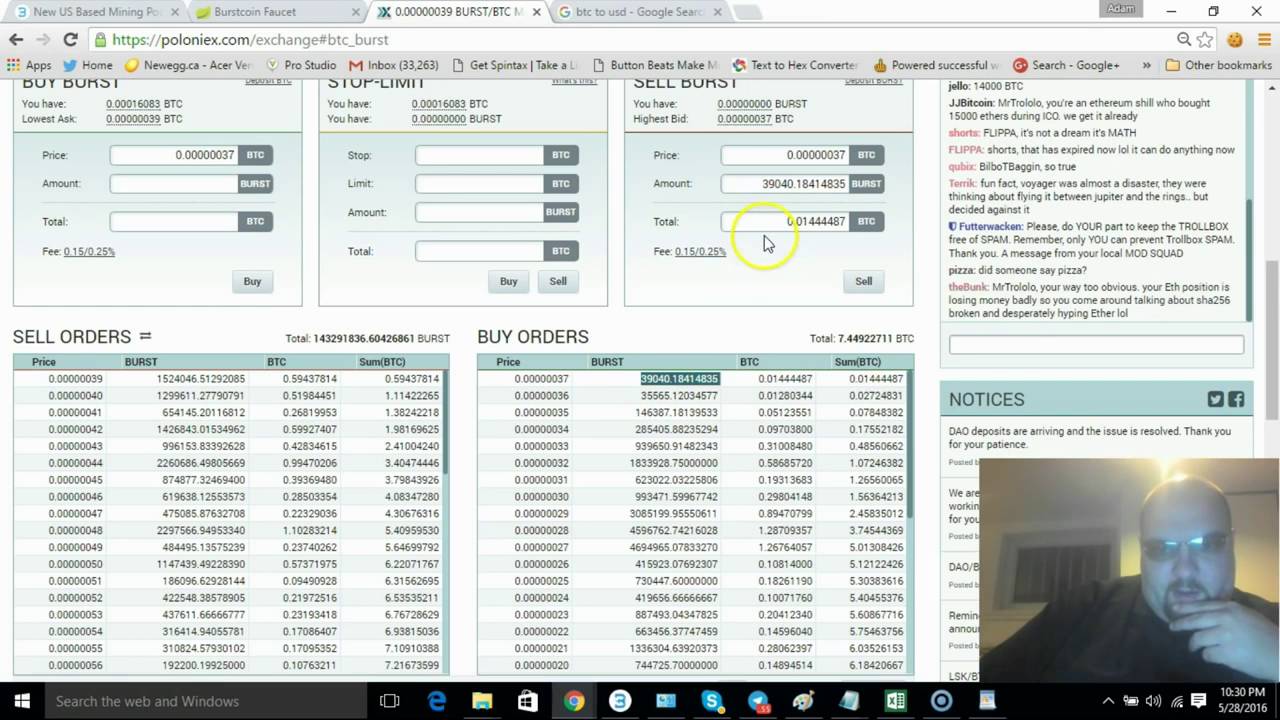
Task: Open Fee 0.15/0.25% link in Sell panel
Action: 700,252
